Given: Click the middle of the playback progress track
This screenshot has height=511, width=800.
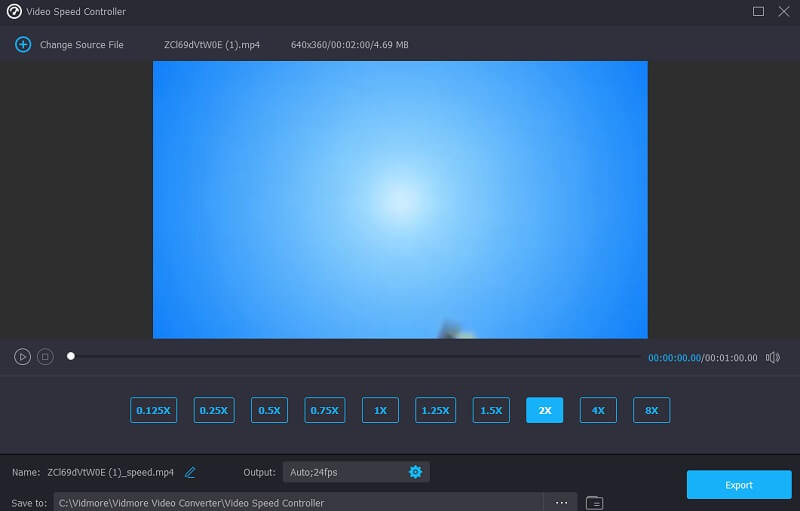Looking at the screenshot, I should [x=356, y=356].
